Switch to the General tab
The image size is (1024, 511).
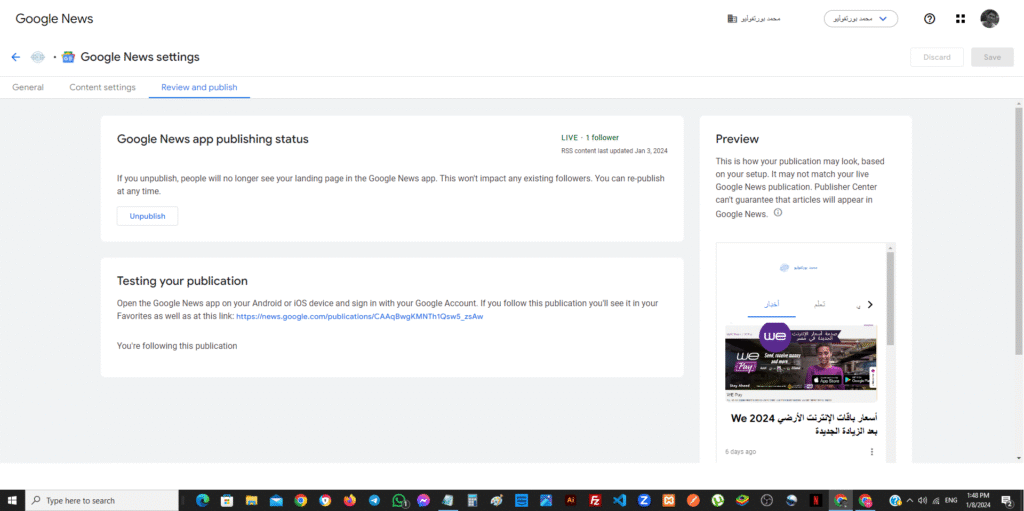pos(28,88)
